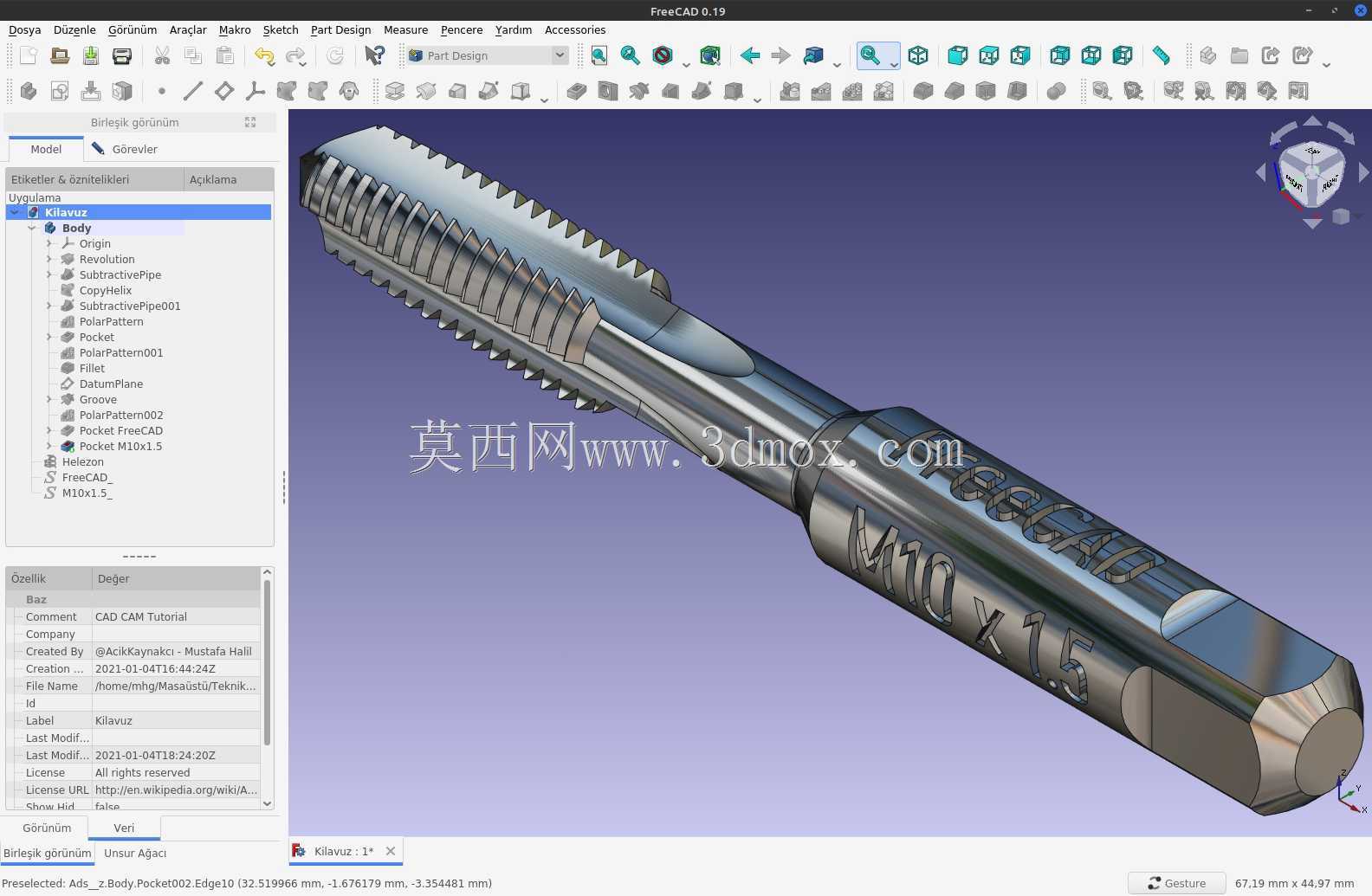Set the front view cube icon
Image resolution: width=1372 pixels, height=896 pixels.
[958, 55]
